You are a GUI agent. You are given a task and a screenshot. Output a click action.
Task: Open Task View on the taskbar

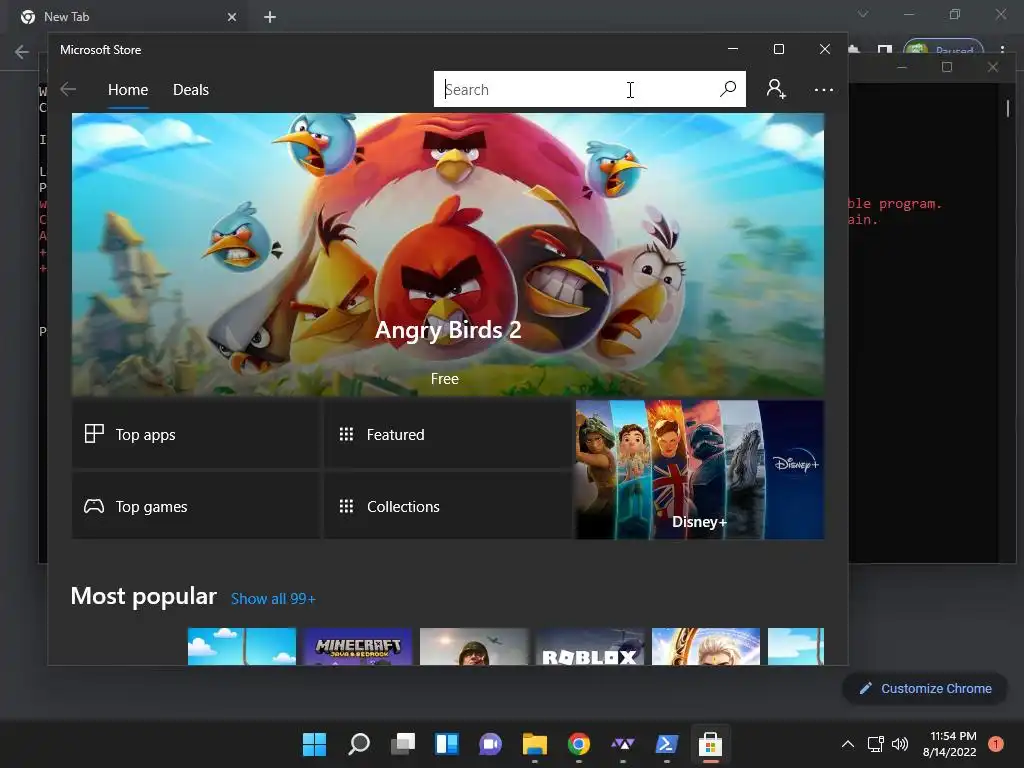(x=403, y=744)
